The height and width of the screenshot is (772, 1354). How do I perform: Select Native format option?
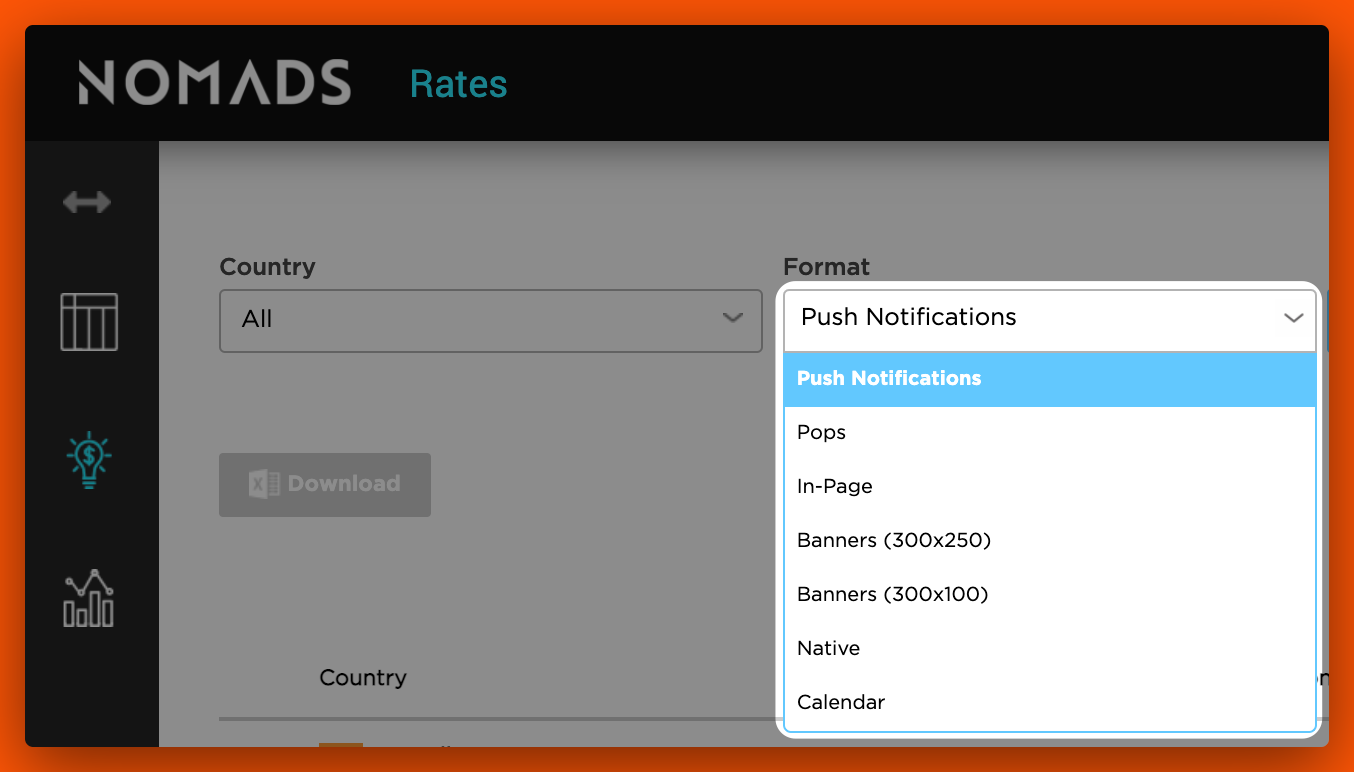point(1049,649)
